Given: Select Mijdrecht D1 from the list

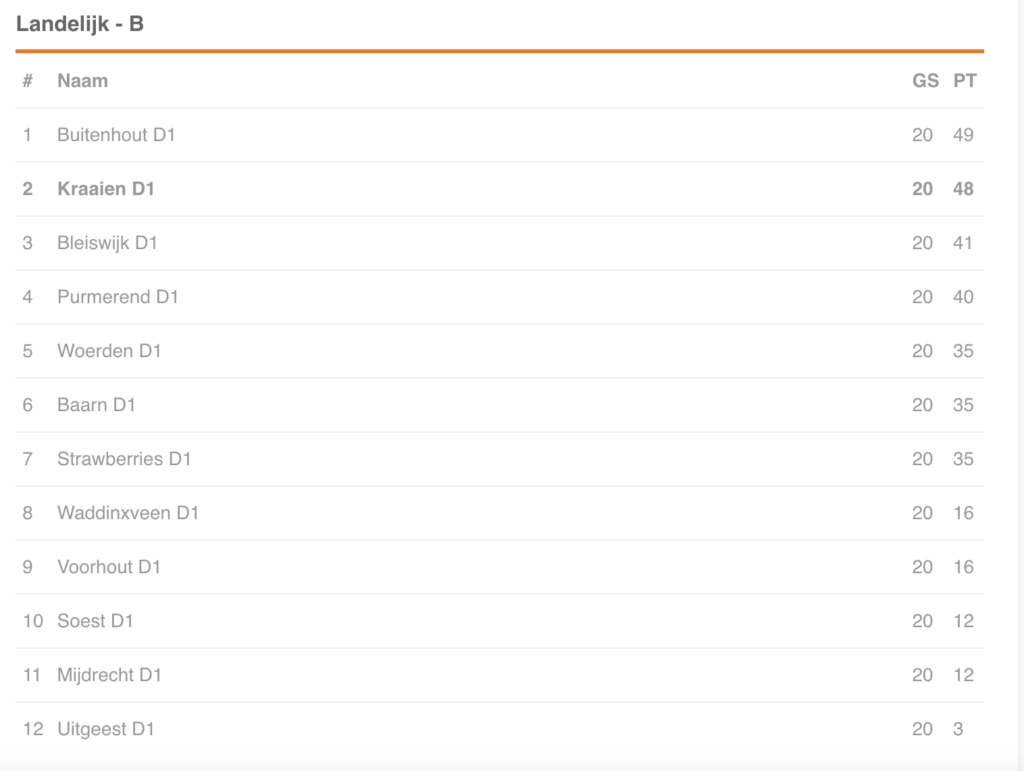Looking at the screenshot, I should [109, 675].
